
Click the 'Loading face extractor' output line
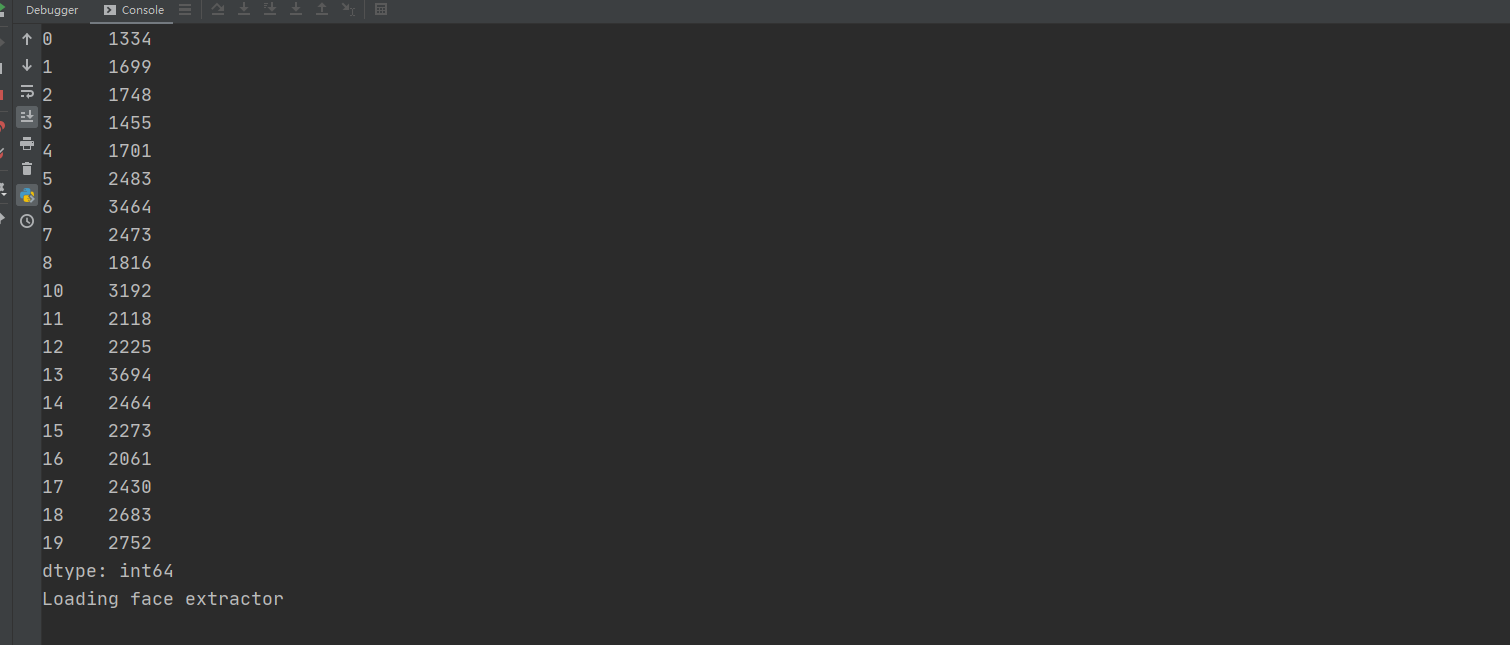[163, 599]
